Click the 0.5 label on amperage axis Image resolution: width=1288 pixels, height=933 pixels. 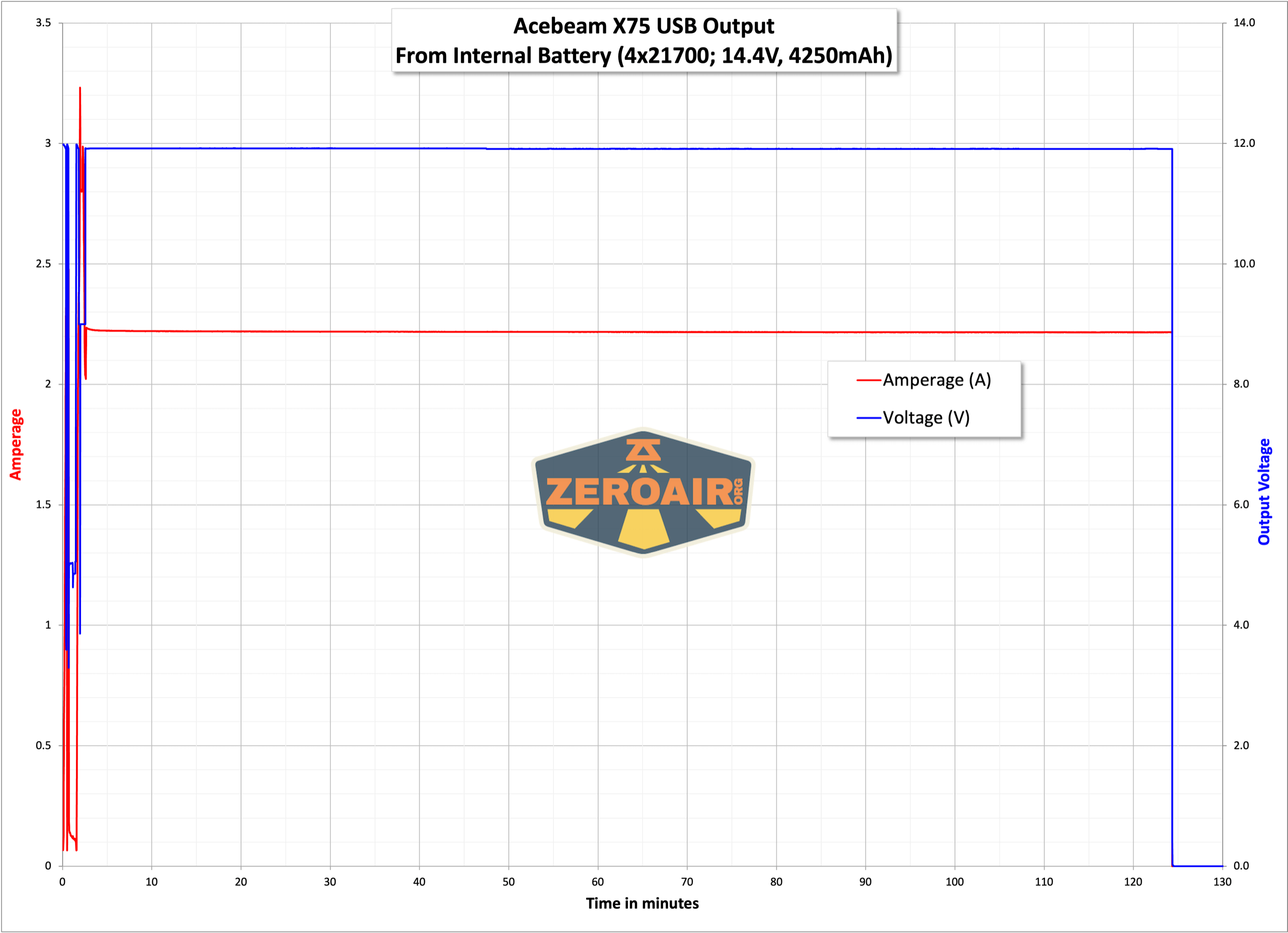[x=43, y=746]
